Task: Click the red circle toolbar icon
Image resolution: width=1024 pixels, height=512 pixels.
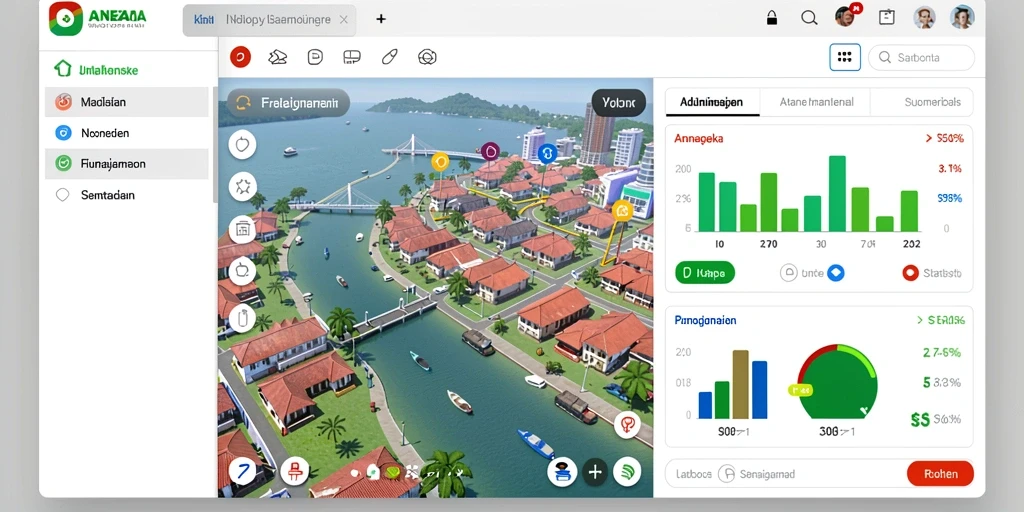Action: coord(240,57)
